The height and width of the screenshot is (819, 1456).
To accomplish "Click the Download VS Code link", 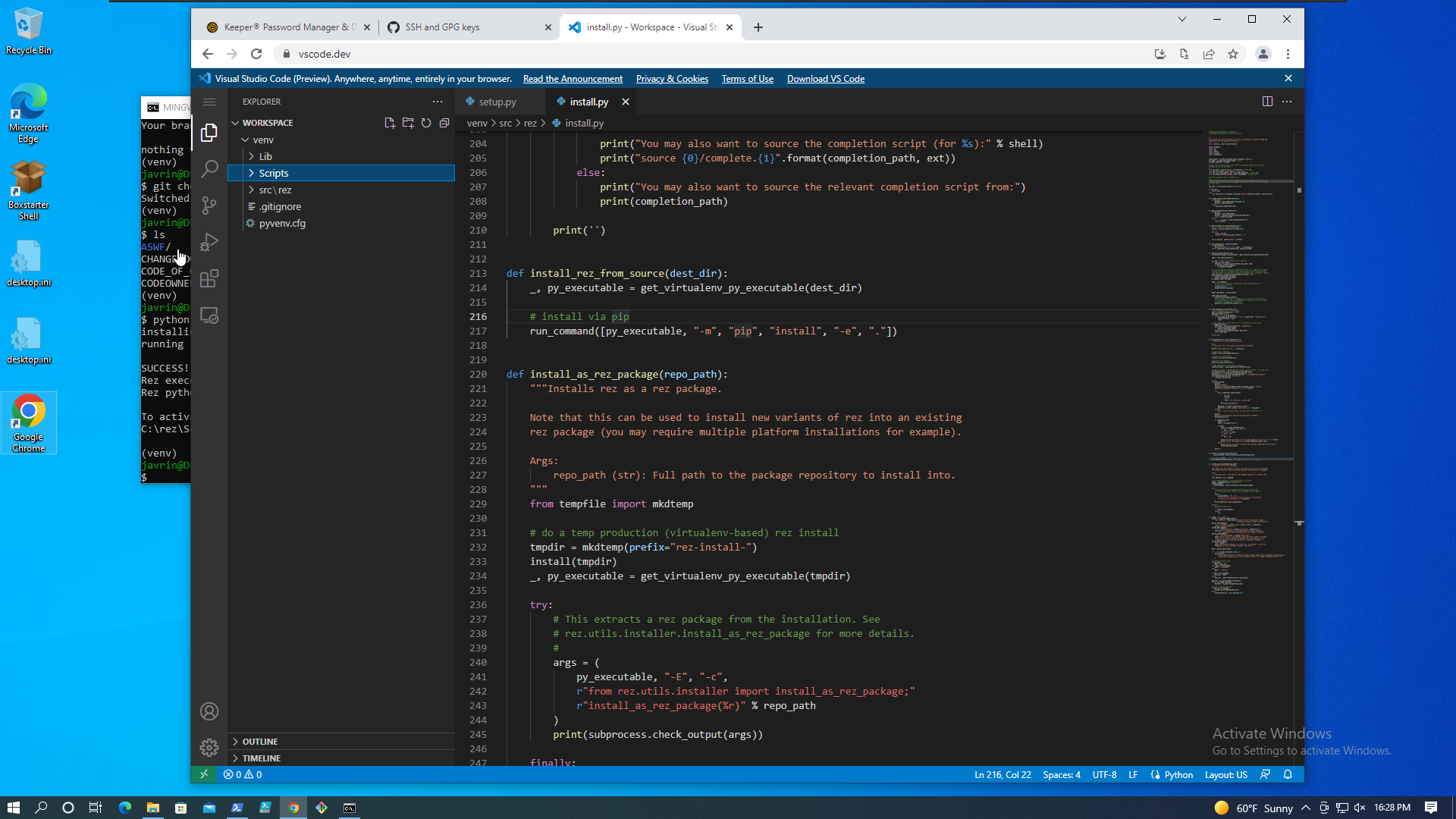I will (825, 79).
